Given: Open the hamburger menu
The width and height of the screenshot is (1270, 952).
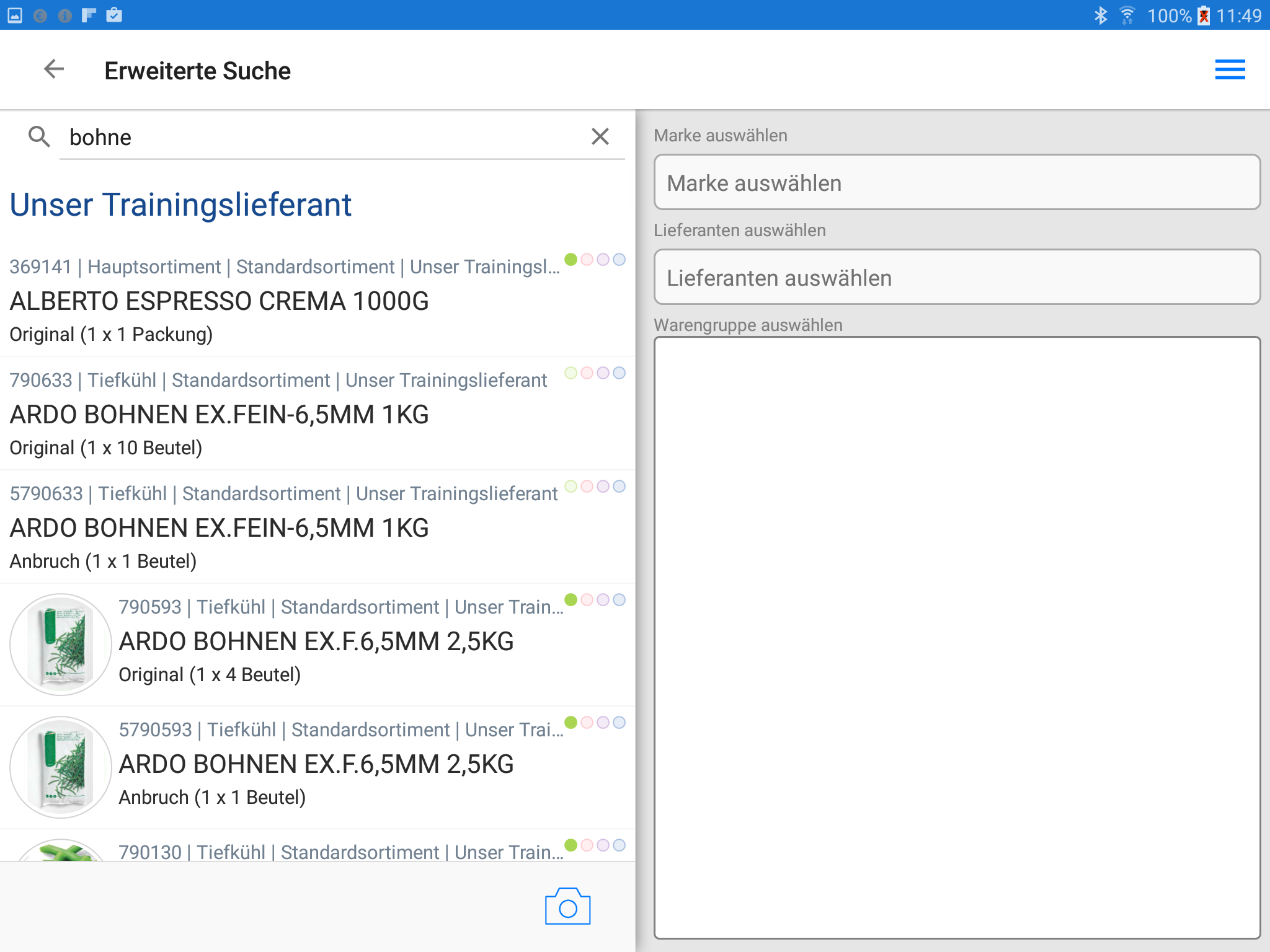Looking at the screenshot, I should [1230, 69].
